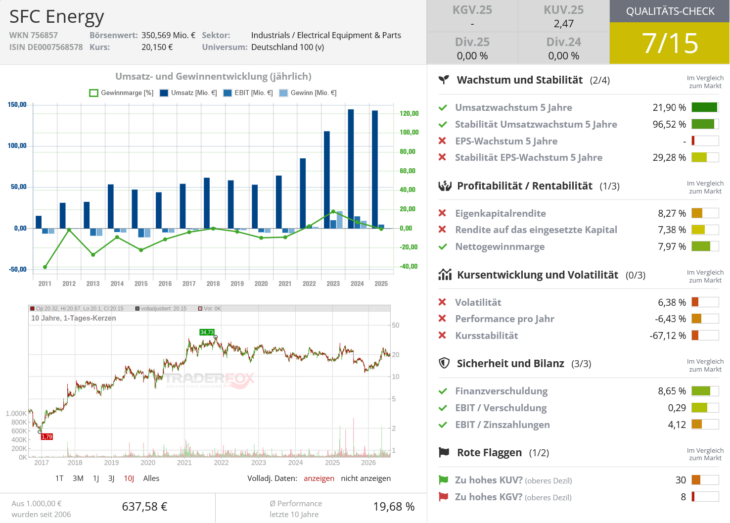Click the black flag icon beside Rote Flaggen
This screenshot has height=523, width=730.
click(444, 452)
